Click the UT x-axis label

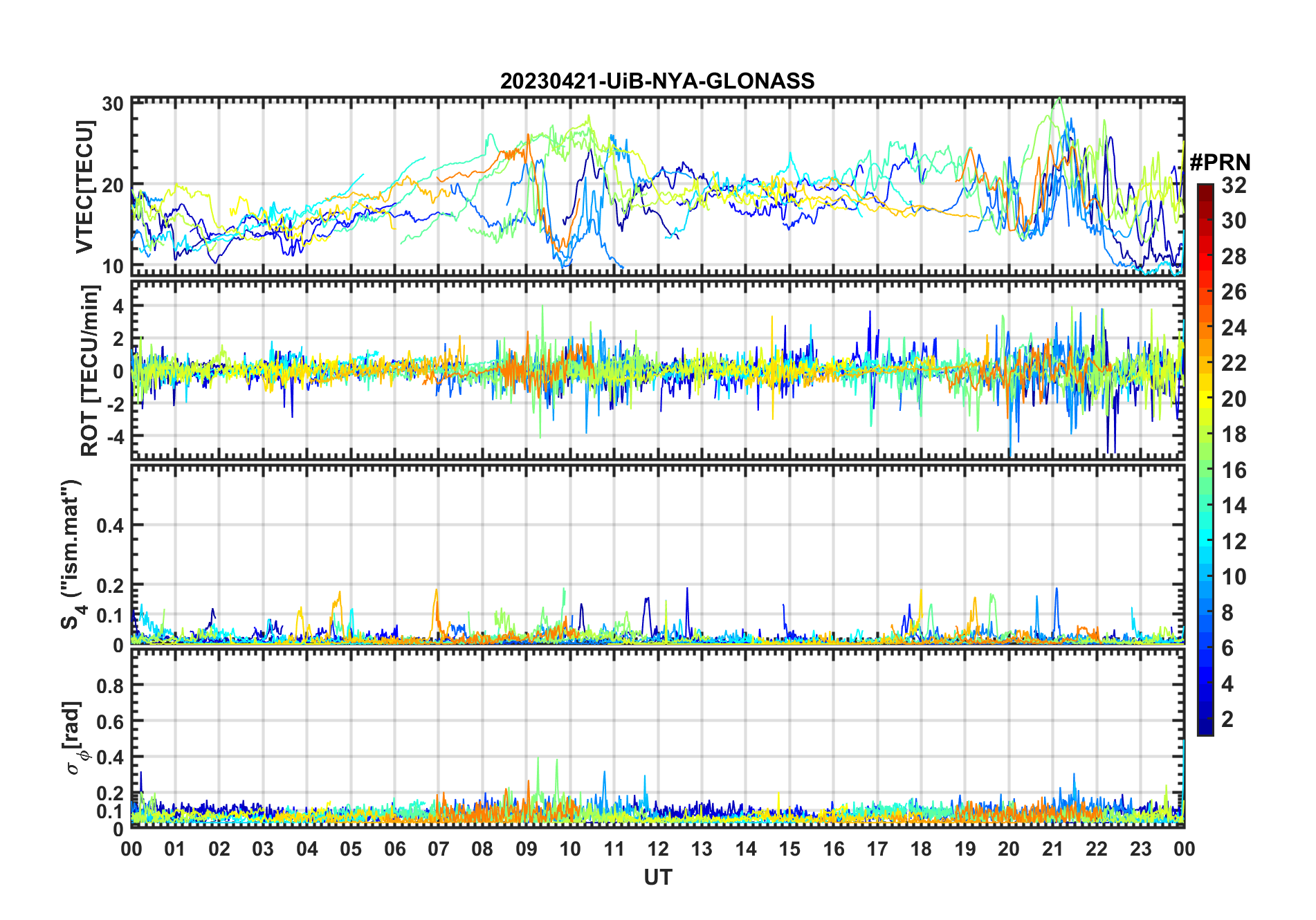(x=657, y=877)
